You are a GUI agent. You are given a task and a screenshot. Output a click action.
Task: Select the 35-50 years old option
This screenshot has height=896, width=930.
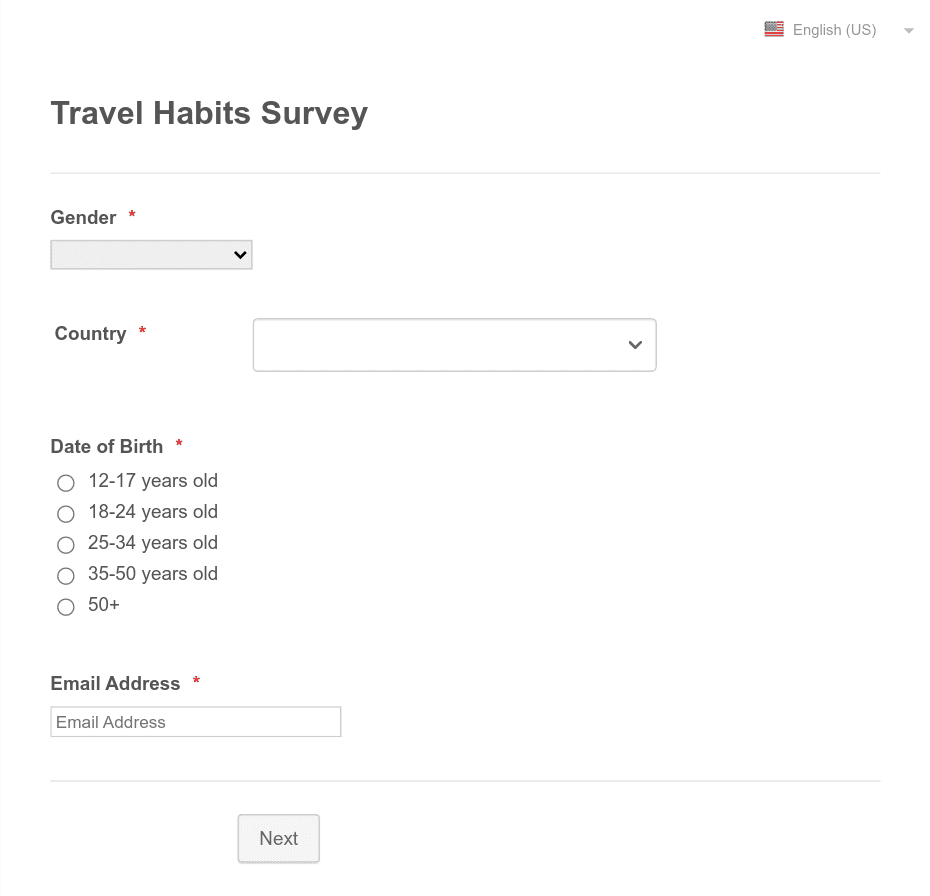pyautogui.click(x=66, y=576)
